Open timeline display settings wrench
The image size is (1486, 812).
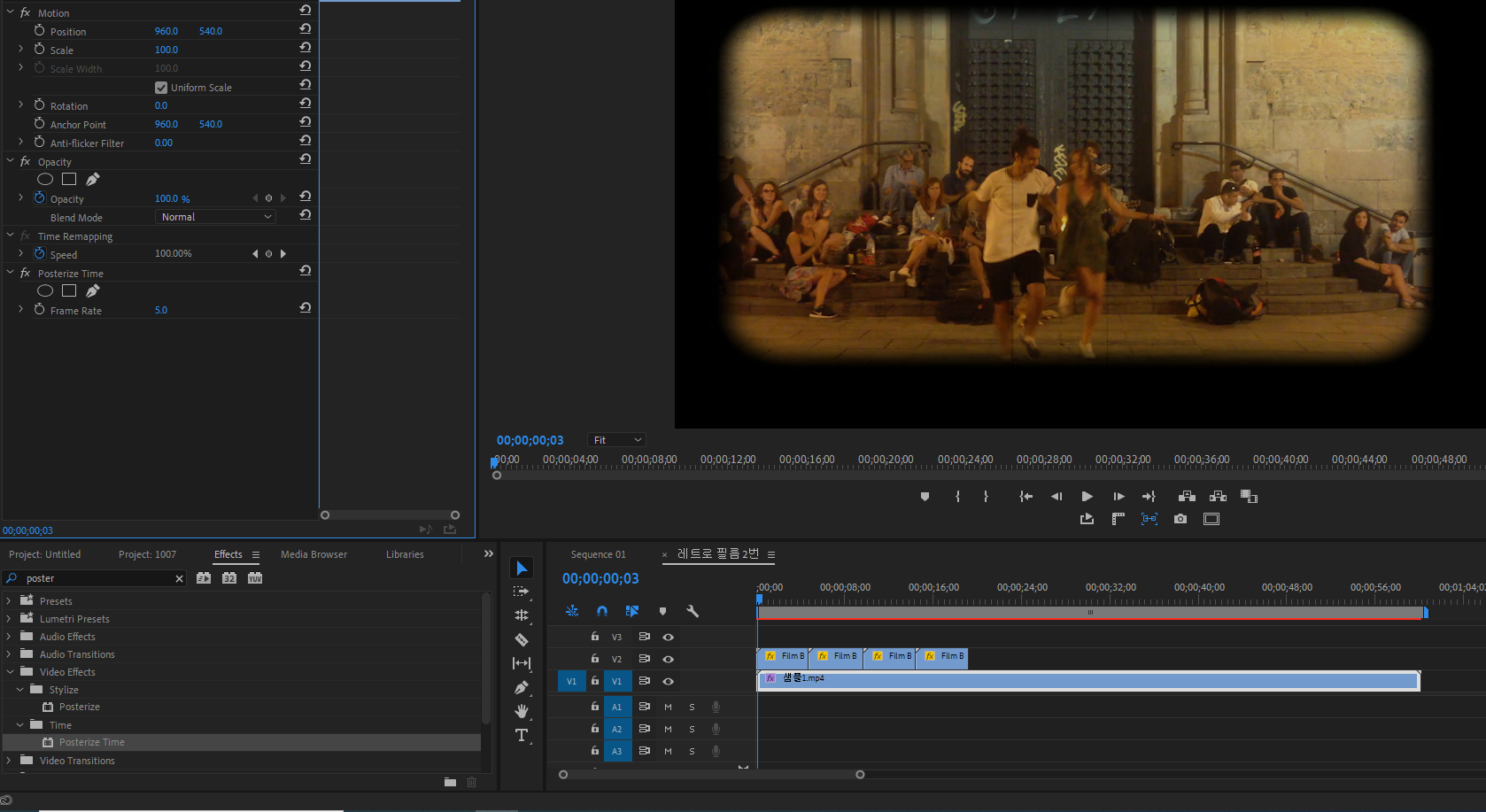click(693, 611)
